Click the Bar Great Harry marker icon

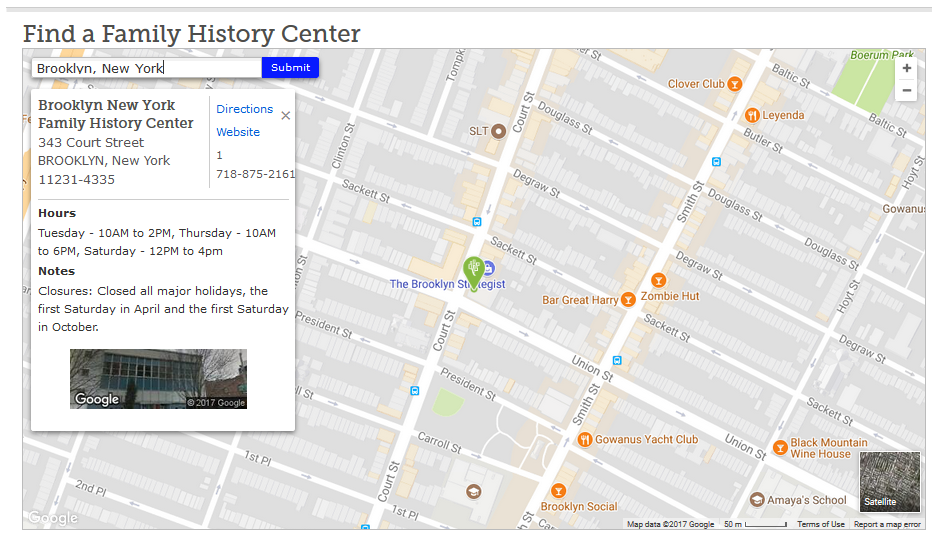(x=628, y=300)
